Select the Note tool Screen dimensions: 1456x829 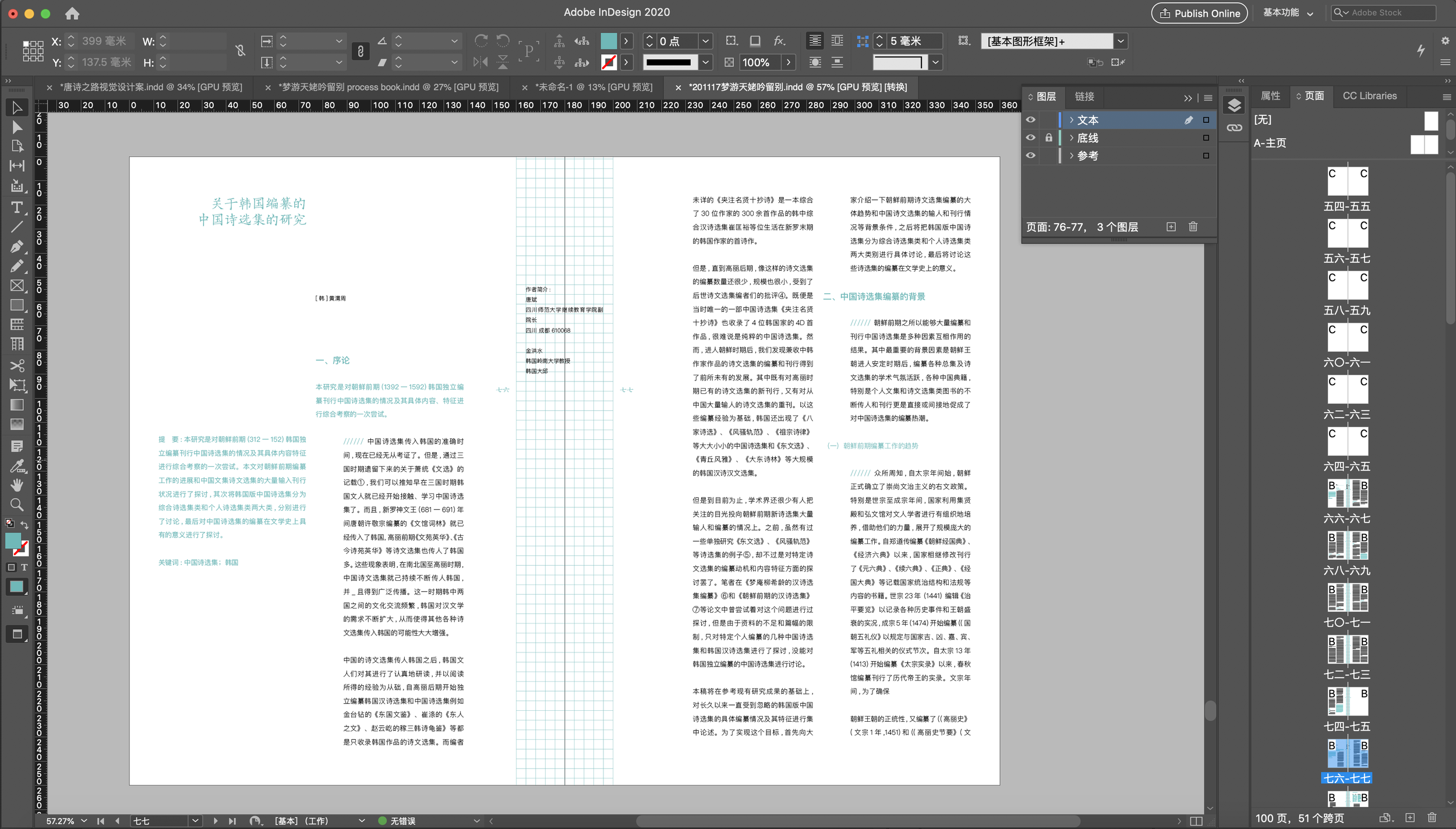coord(17,446)
